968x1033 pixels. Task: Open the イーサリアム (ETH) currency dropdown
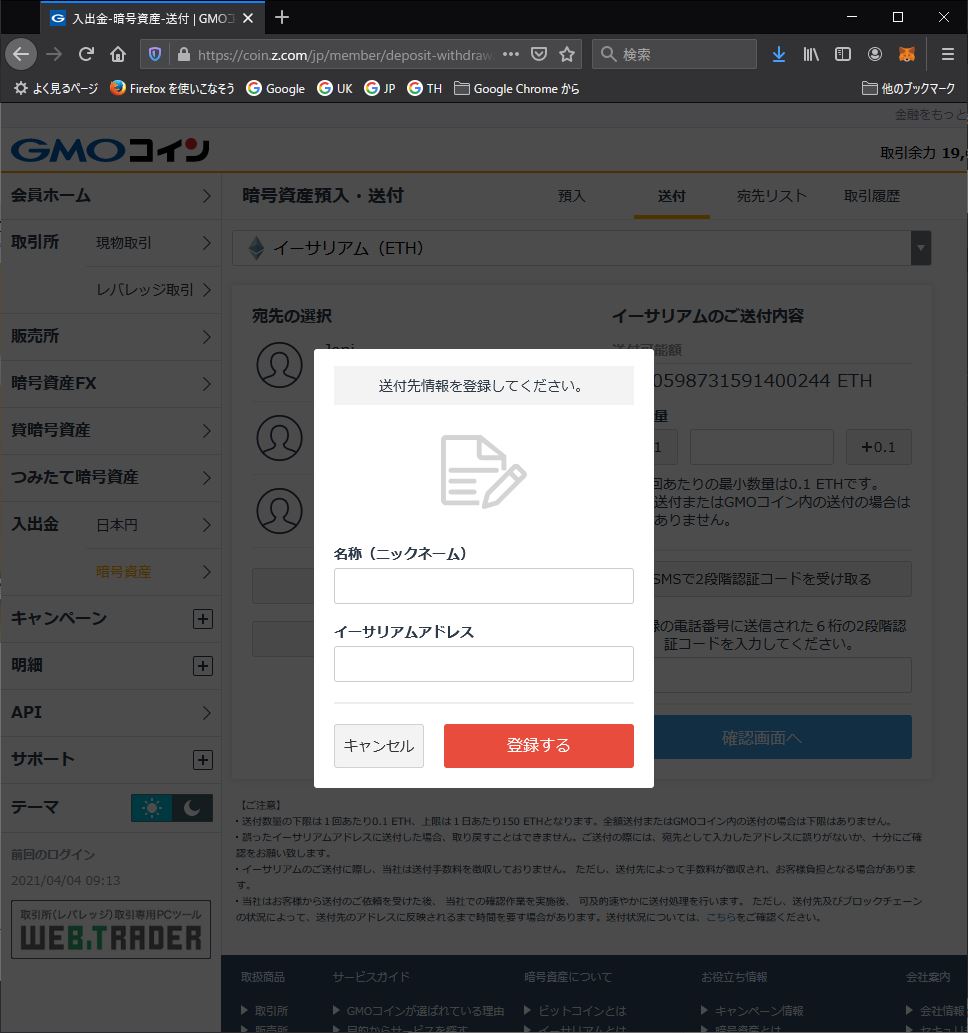(581, 248)
